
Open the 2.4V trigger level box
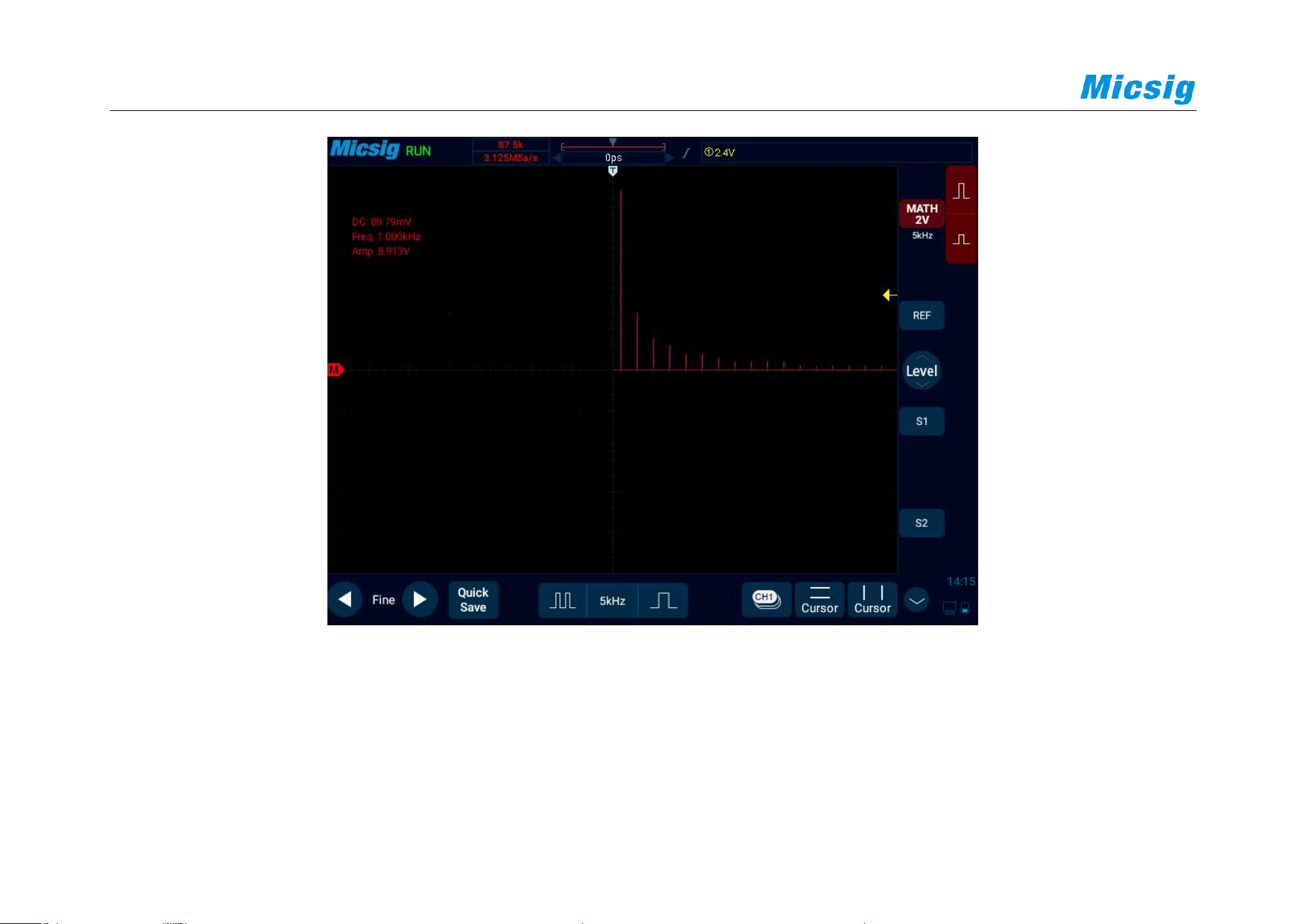click(x=836, y=153)
